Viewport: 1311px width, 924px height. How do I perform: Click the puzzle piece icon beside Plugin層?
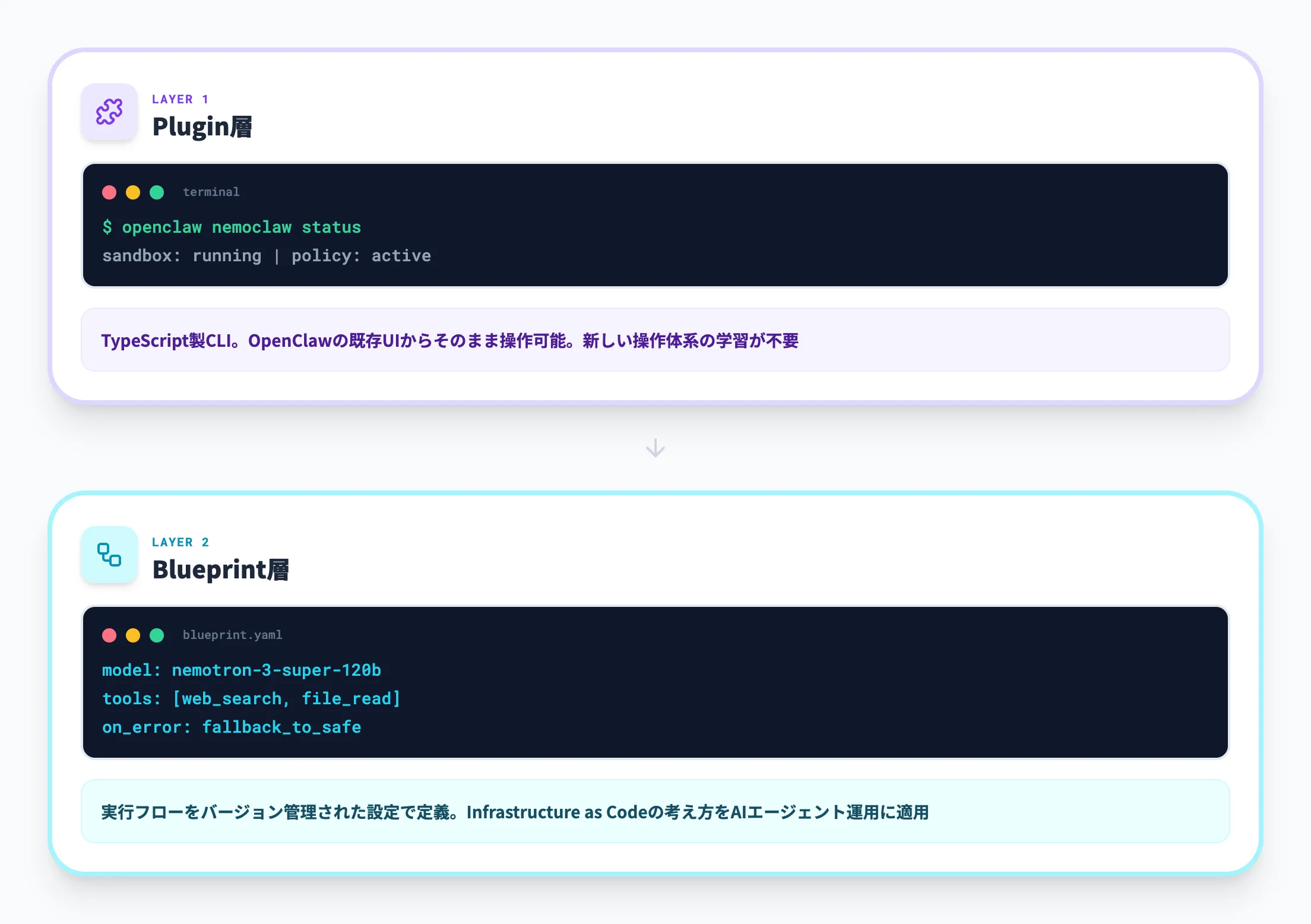coord(109,112)
